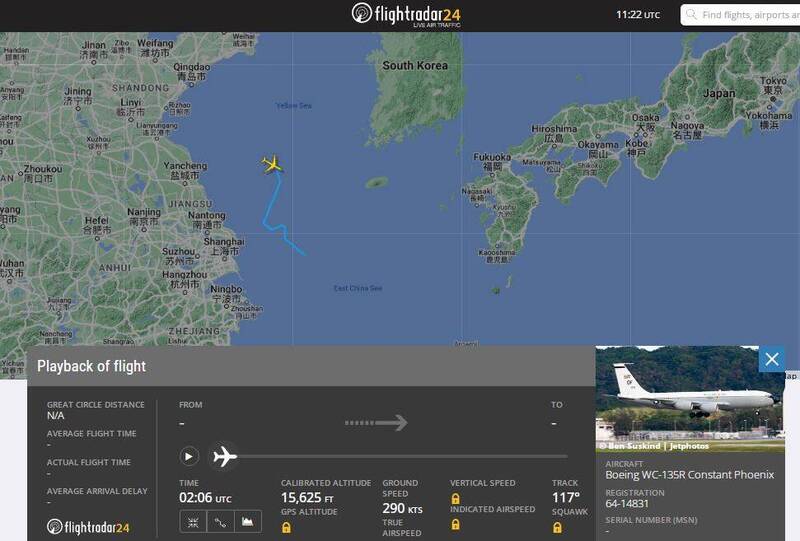Select the yellow aircraft icon on the map
Viewport: 800px width, 541px height.
[272, 164]
